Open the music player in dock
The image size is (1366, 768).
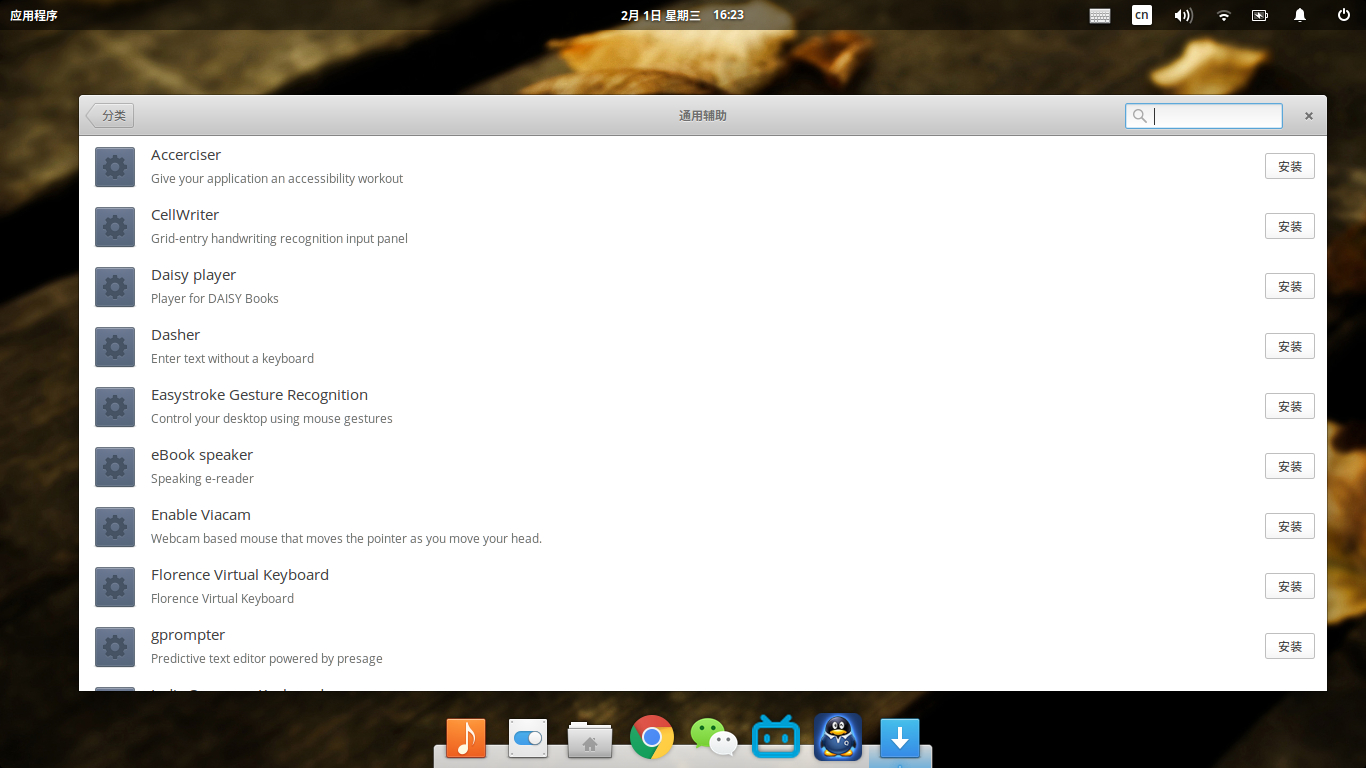point(466,738)
